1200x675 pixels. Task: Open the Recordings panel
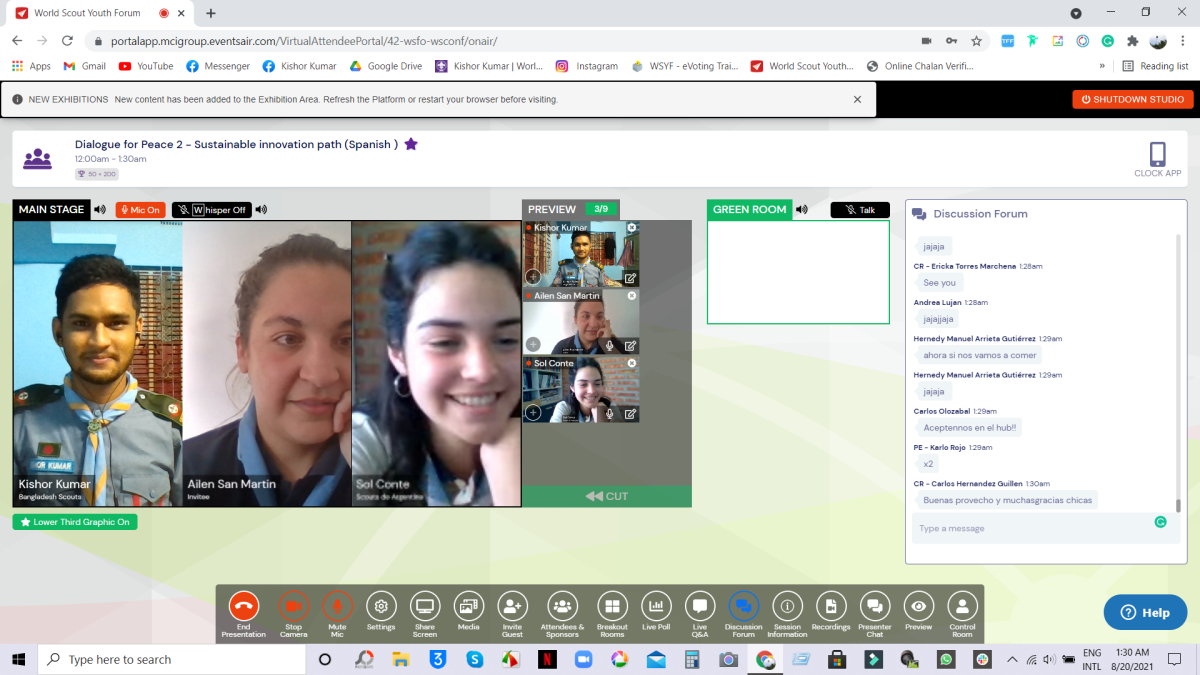click(830, 606)
